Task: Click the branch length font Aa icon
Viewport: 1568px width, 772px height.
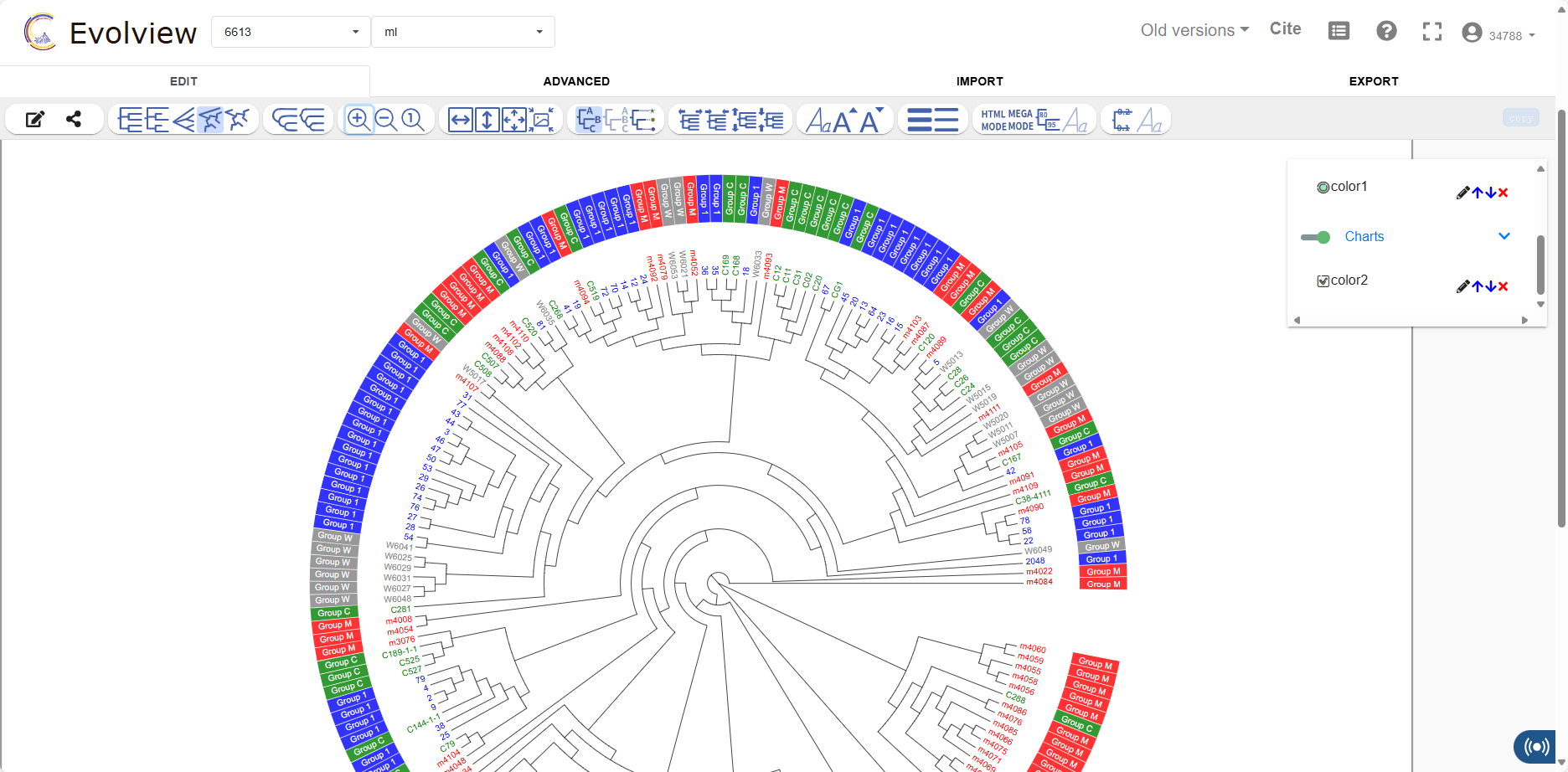Action: pyautogui.click(x=1150, y=121)
